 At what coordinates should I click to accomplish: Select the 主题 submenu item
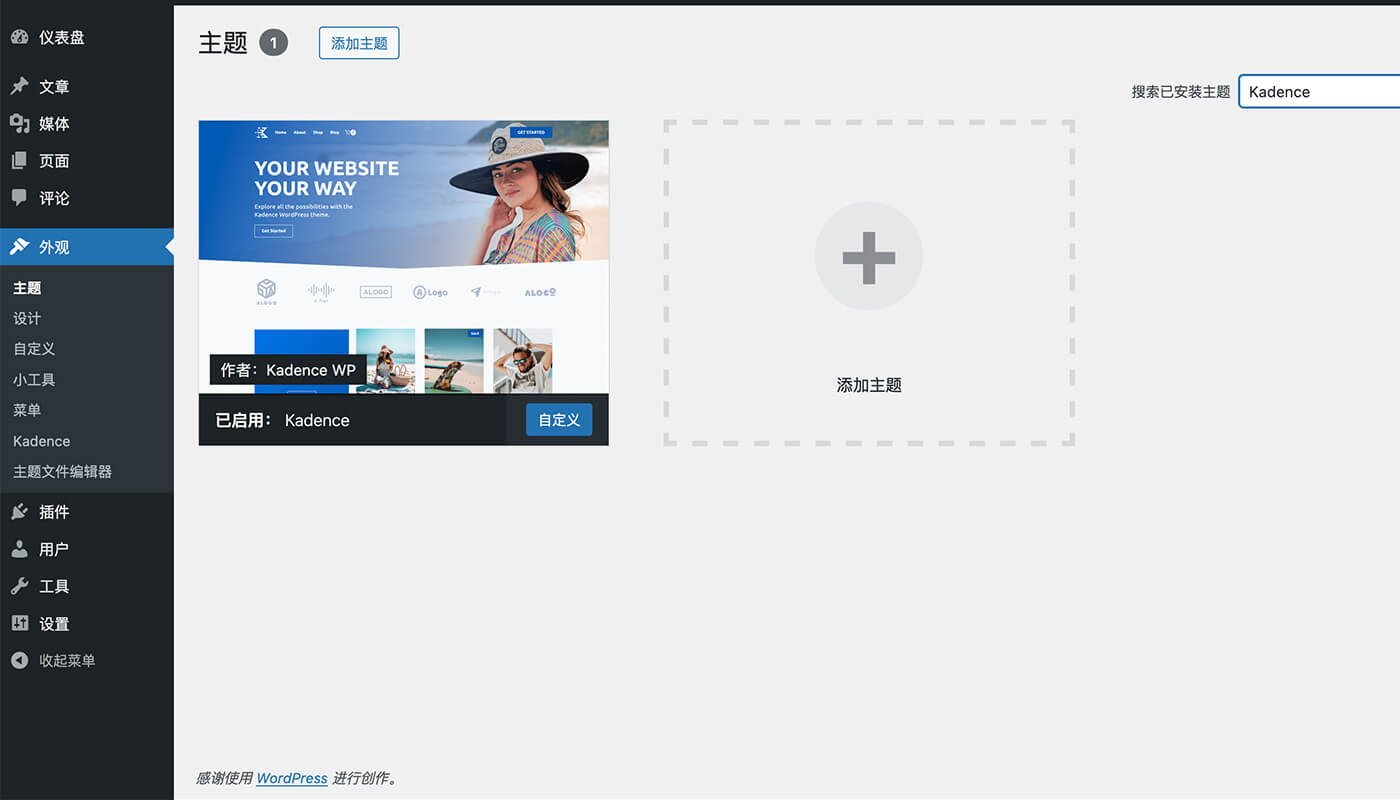coord(27,288)
